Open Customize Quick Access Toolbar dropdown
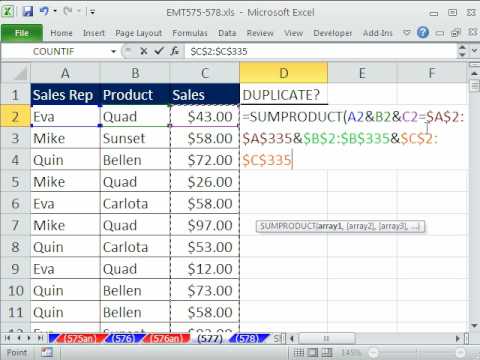The width and height of the screenshot is (480, 360). pos(92,12)
